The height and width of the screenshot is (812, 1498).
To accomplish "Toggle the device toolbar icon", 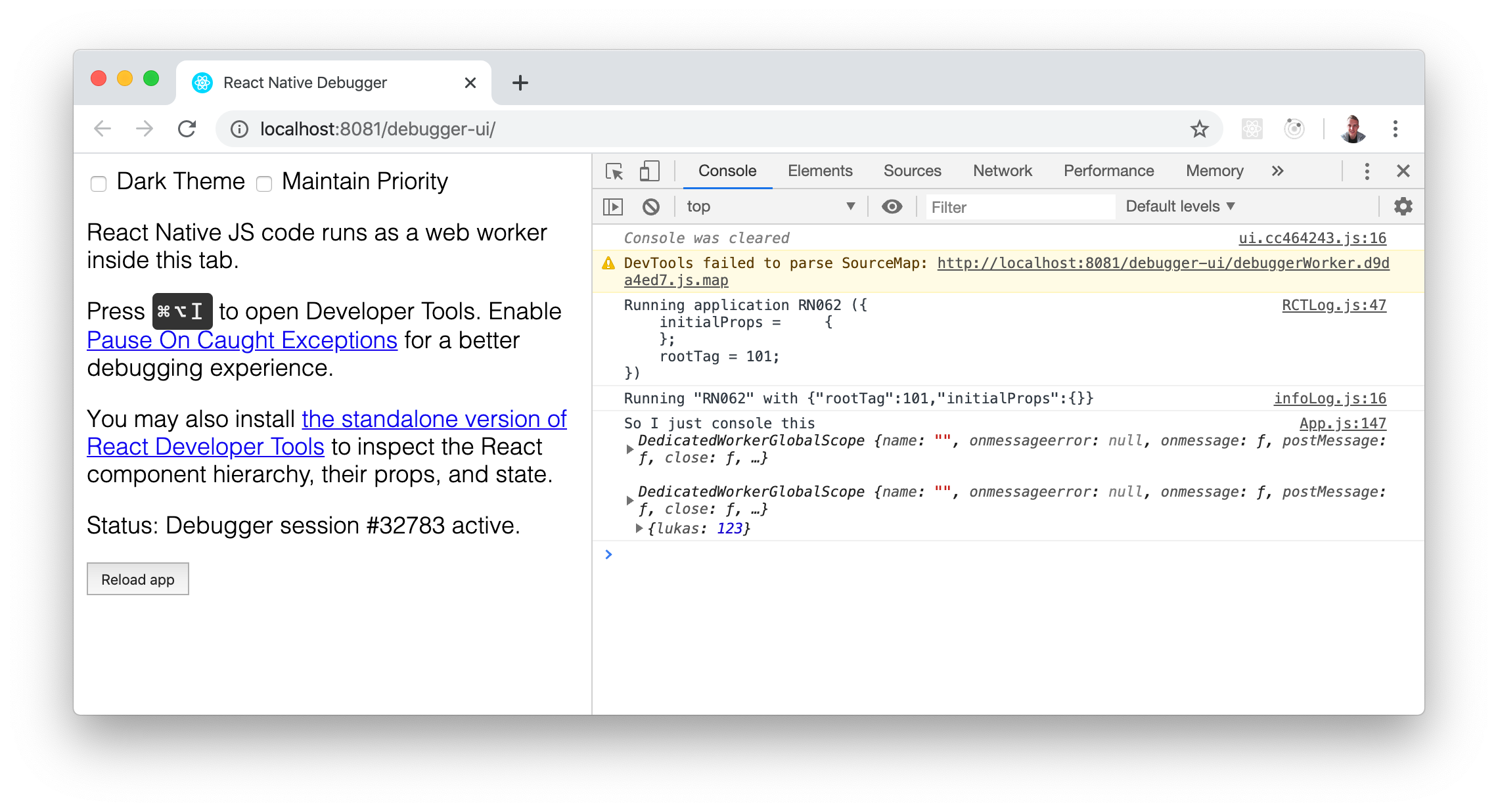I will click(649, 171).
